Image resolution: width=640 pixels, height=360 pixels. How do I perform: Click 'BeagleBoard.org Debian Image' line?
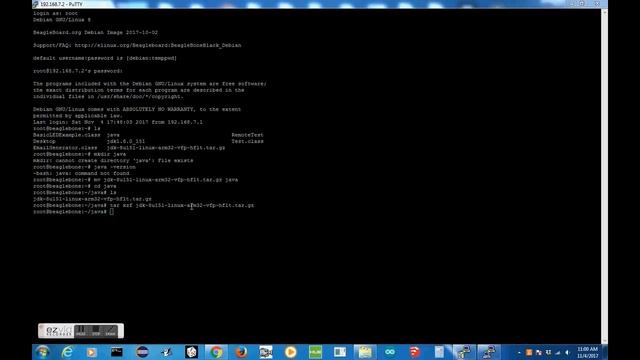coord(96,32)
